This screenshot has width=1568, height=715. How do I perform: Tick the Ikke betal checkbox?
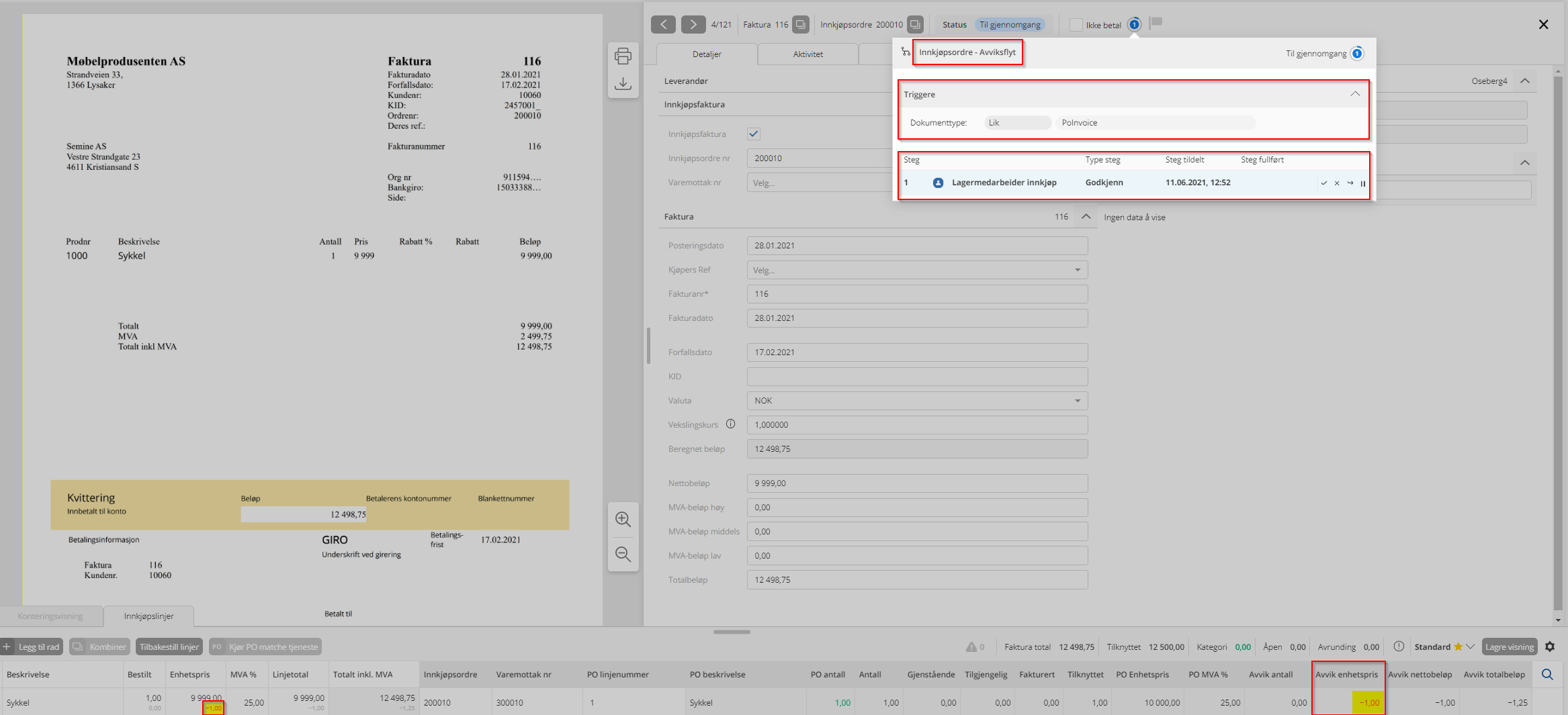click(x=1076, y=25)
